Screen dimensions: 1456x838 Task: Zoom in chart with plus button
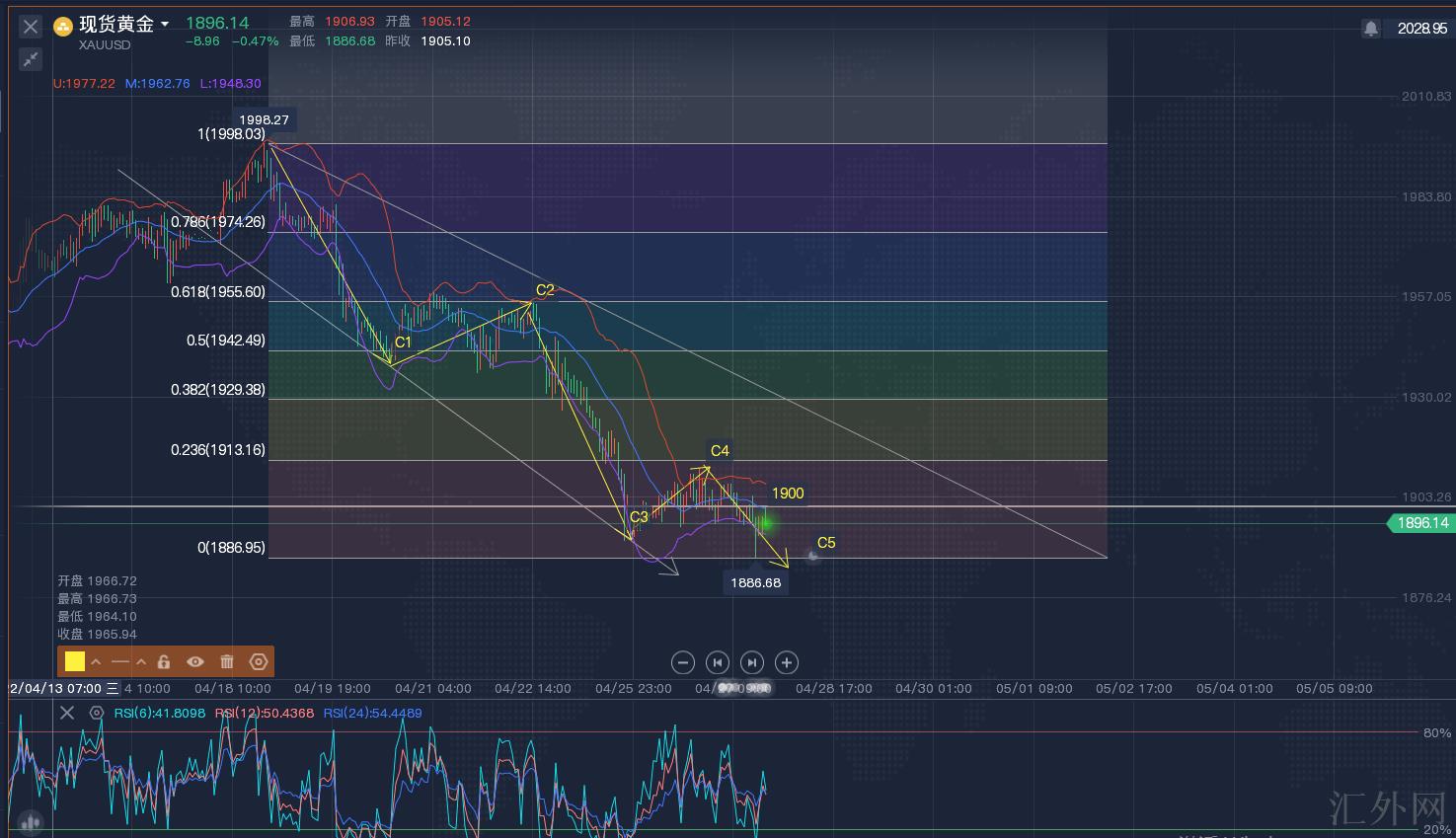pos(786,662)
